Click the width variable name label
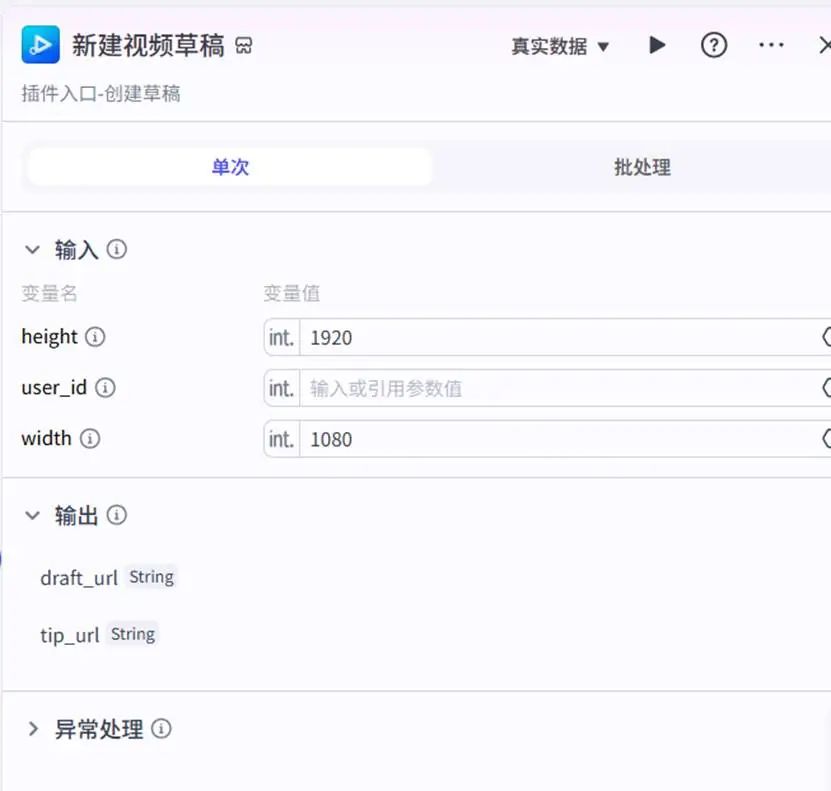 46,438
